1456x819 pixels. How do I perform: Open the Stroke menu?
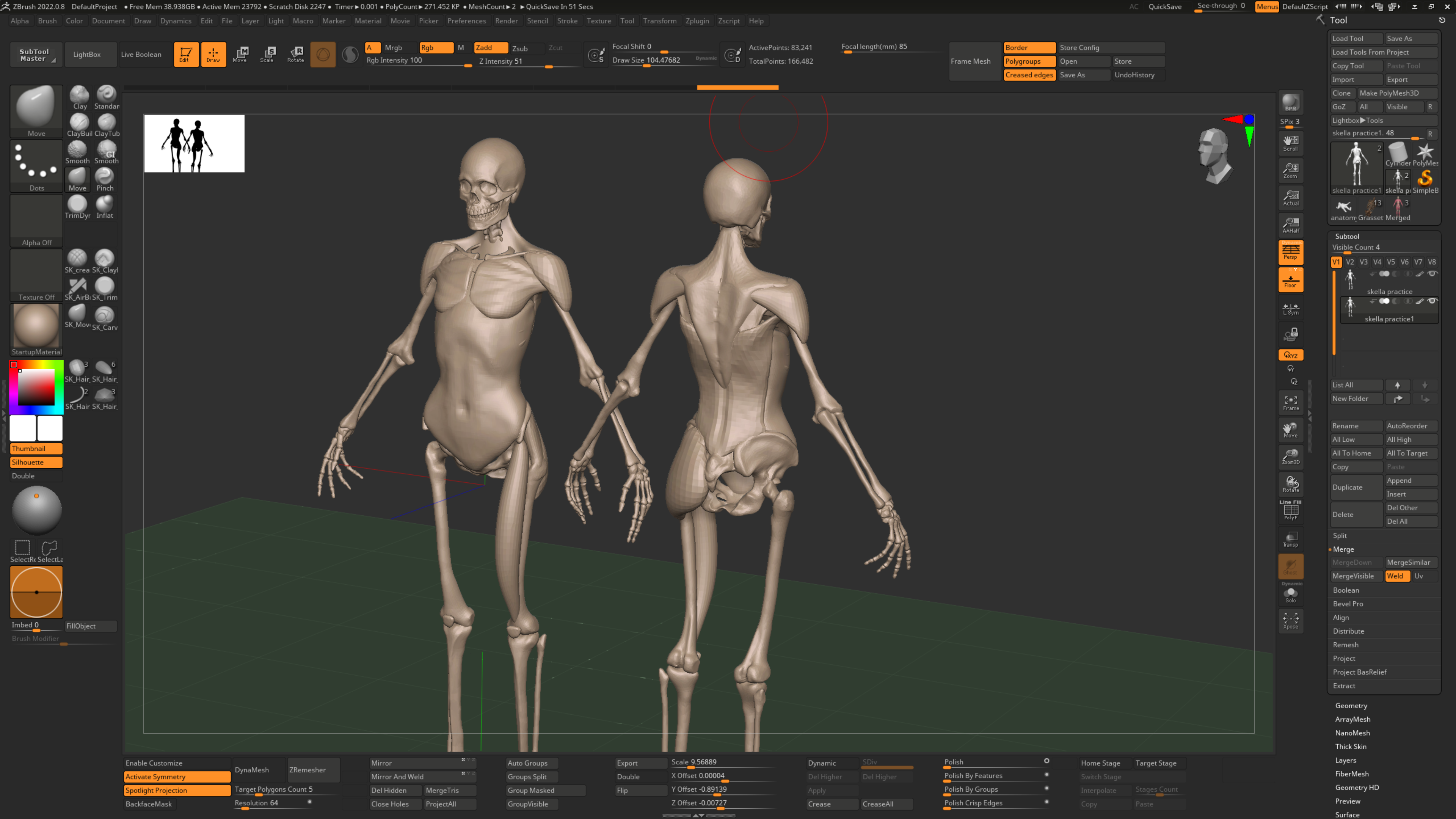567,21
